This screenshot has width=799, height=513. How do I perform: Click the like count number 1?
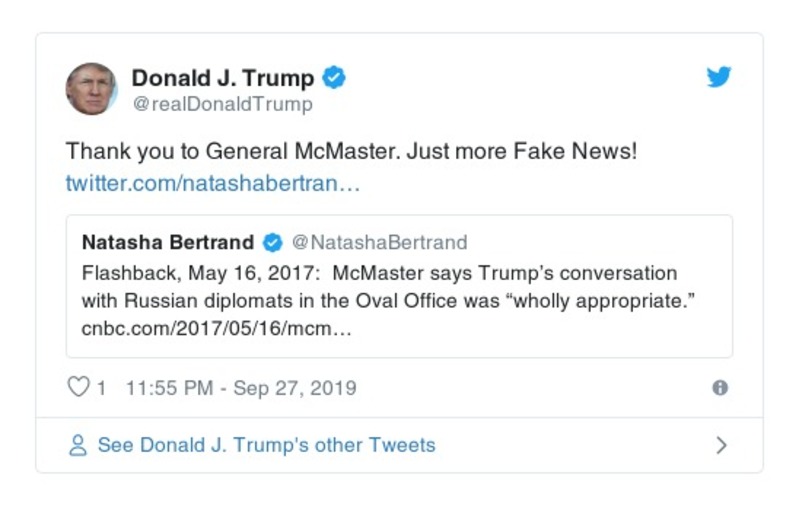click(x=101, y=387)
